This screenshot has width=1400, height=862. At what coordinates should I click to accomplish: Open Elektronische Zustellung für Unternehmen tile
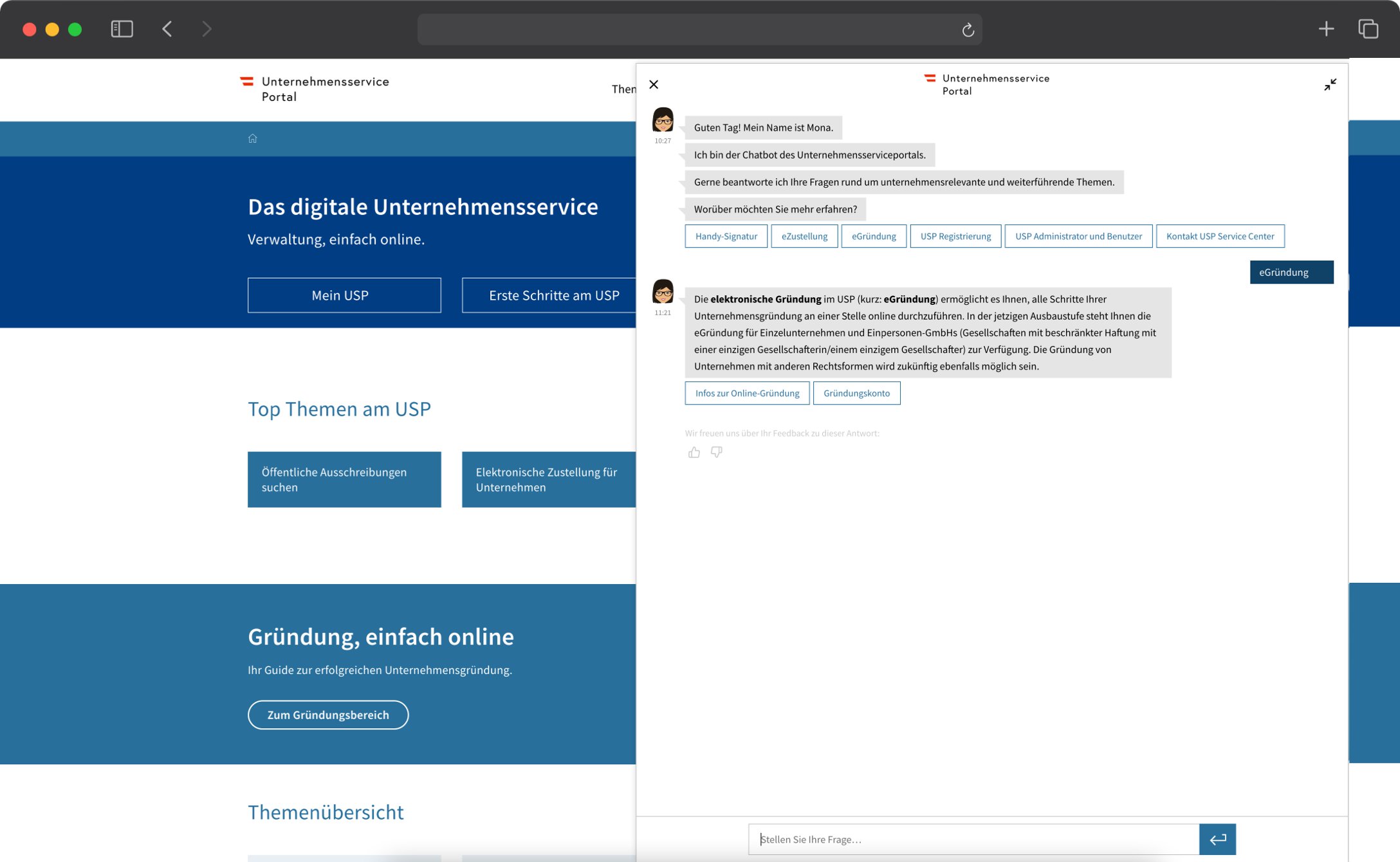(x=549, y=479)
